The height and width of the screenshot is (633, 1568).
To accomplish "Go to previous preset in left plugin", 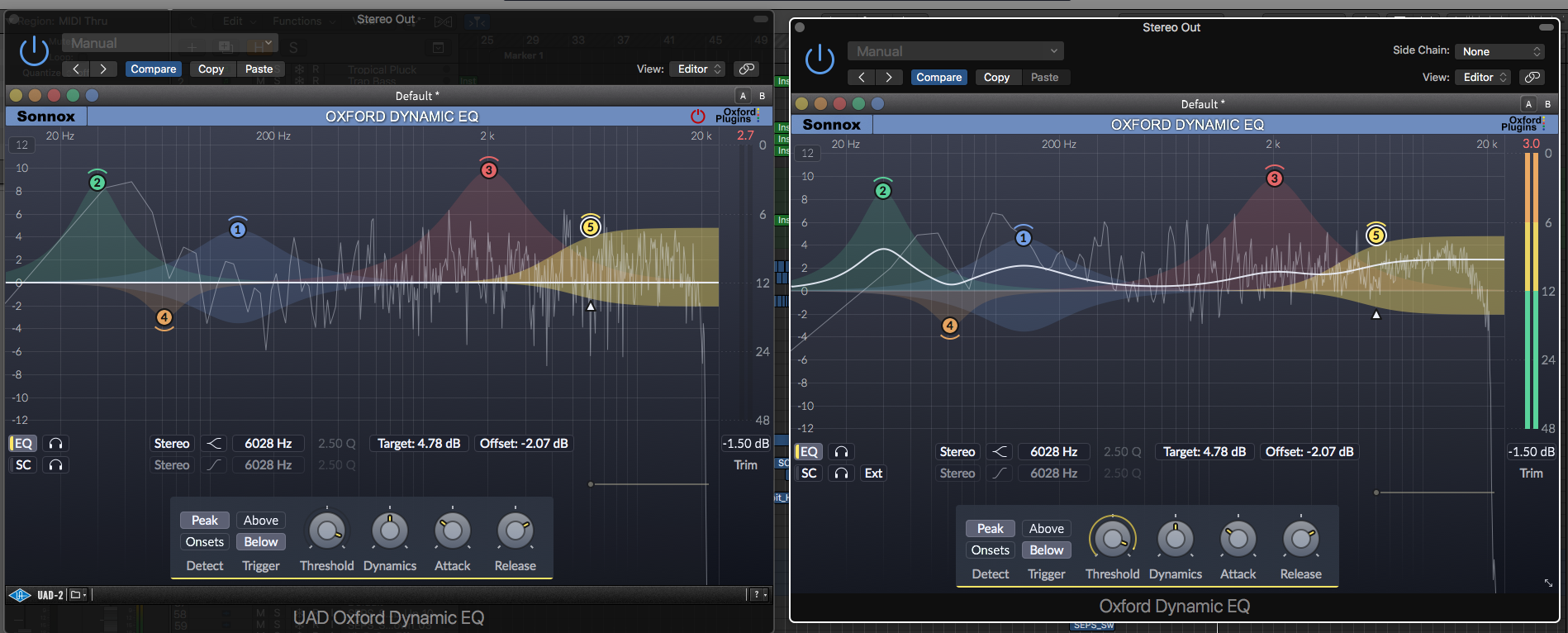I will click(x=76, y=69).
